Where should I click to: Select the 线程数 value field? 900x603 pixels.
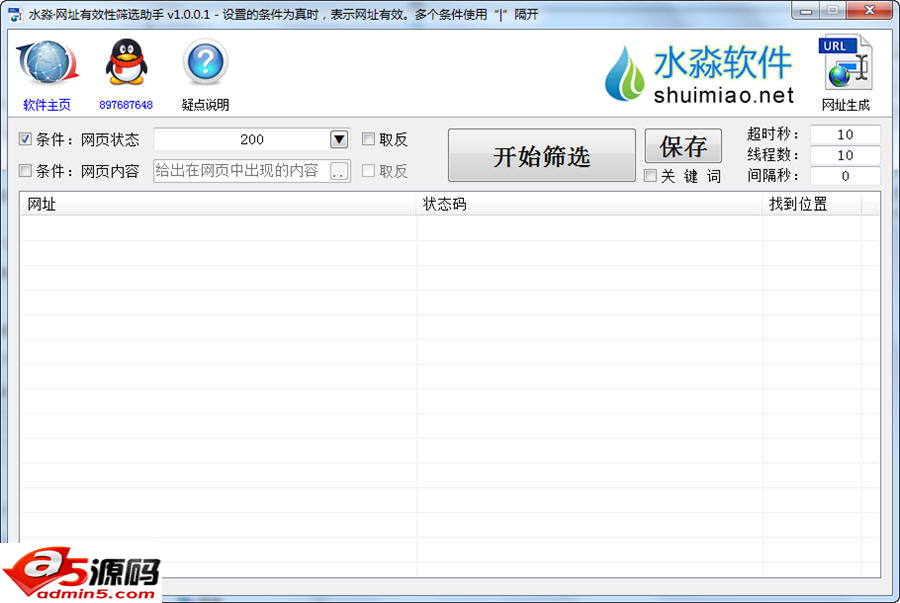point(845,155)
